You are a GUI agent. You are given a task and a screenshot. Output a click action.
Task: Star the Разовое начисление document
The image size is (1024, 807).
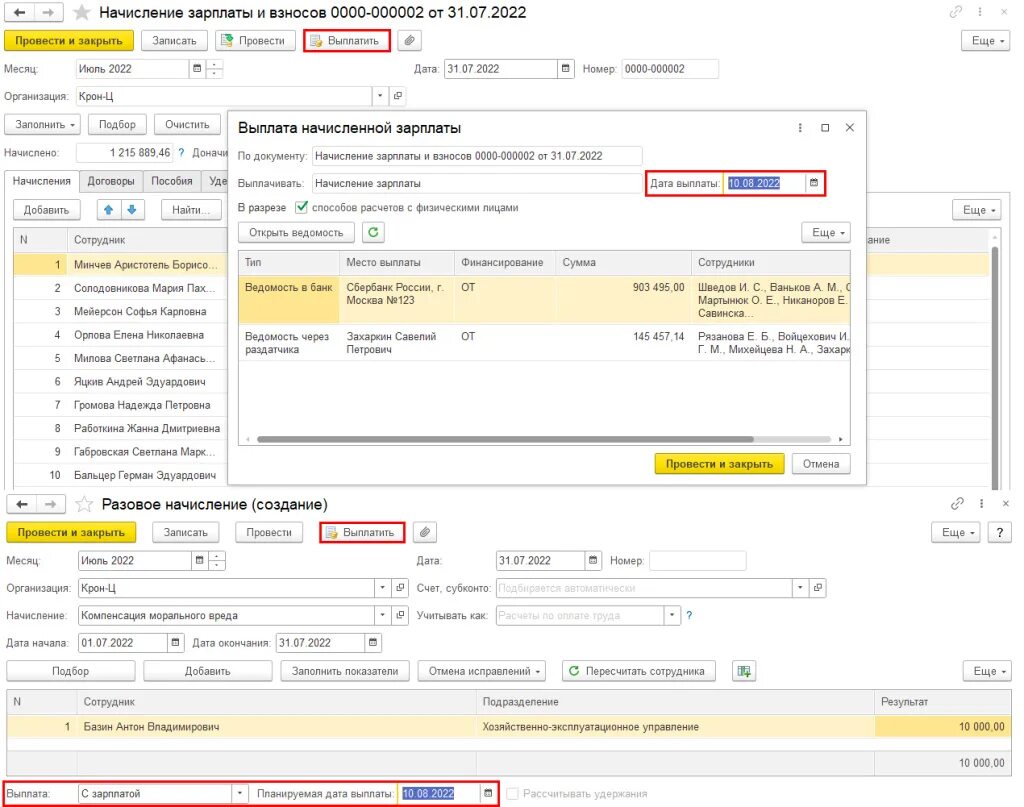[84, 504]
